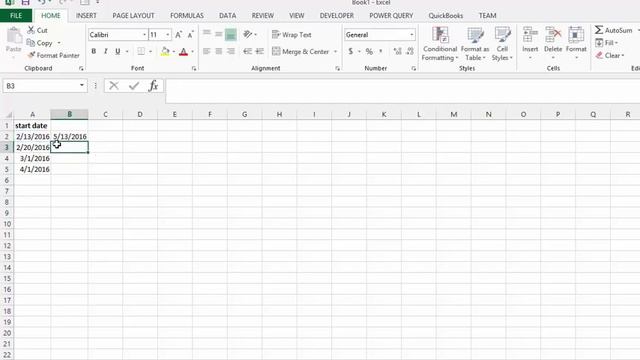This screenshot has width=640, height=360.
Task: Apply Comma Style format
Action: (x=381, y=51)
